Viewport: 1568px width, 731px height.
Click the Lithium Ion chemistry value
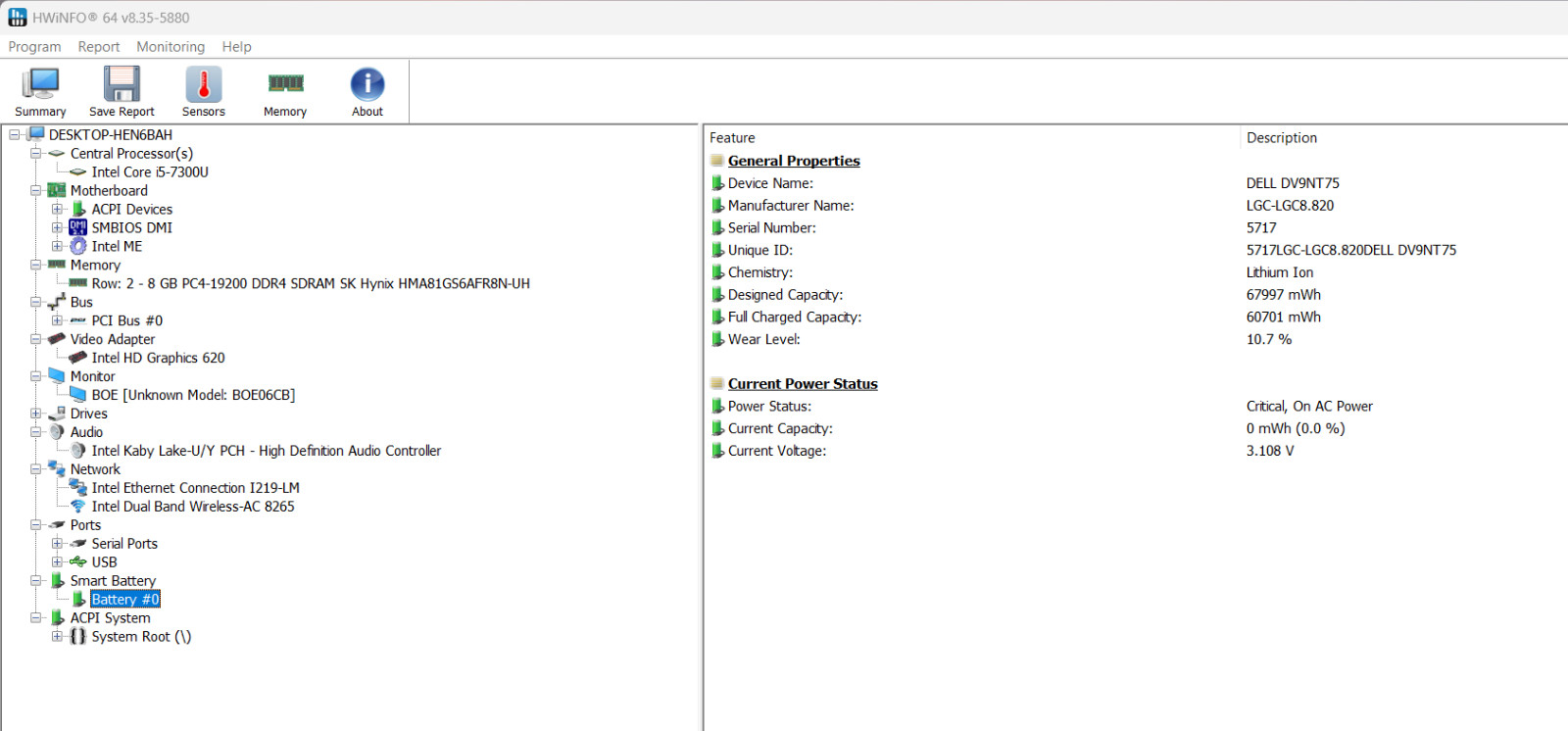coord(1280,272)
